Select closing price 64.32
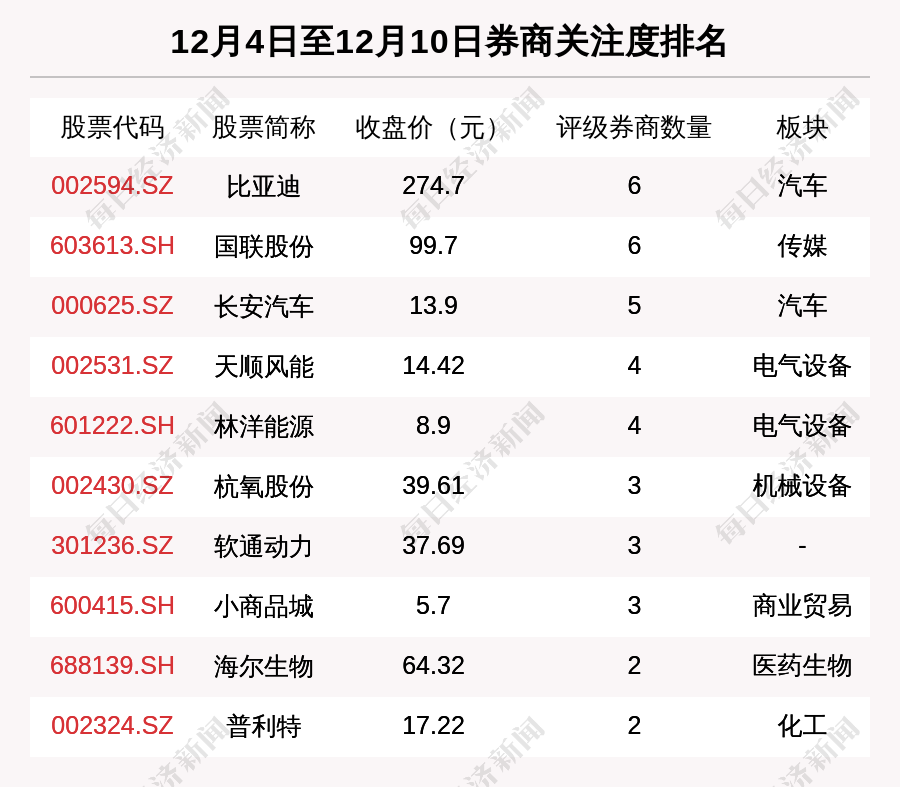This screenshot has width=900, height=787. [433, 666]
